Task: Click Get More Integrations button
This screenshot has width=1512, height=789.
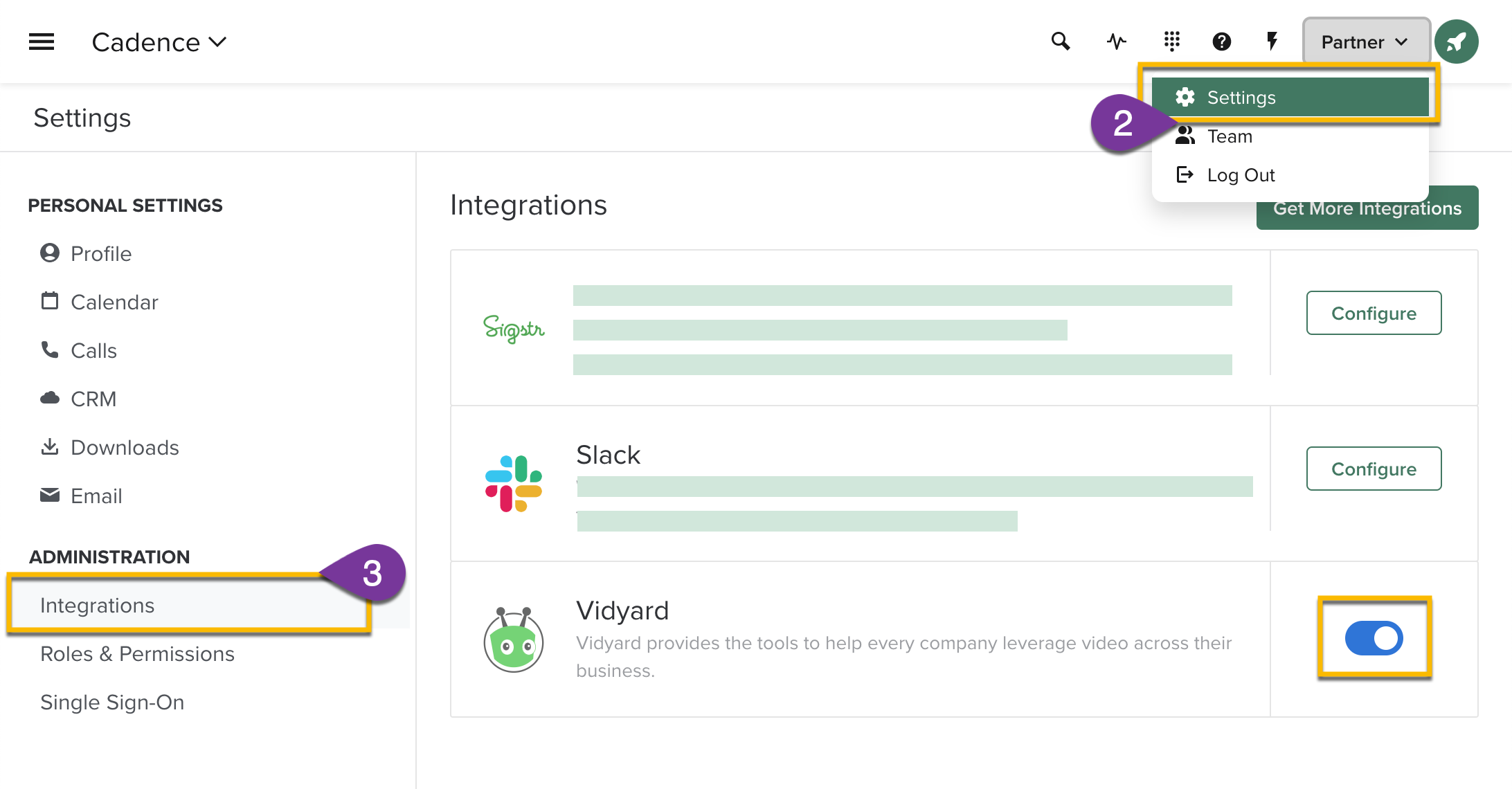Action: [1367, 208]
